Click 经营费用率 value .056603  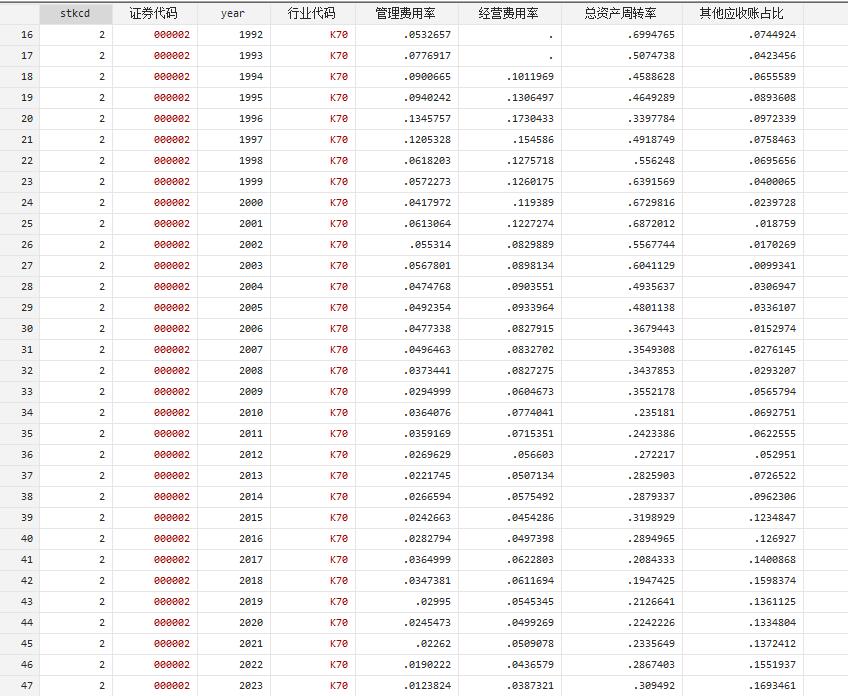point(533,454)
